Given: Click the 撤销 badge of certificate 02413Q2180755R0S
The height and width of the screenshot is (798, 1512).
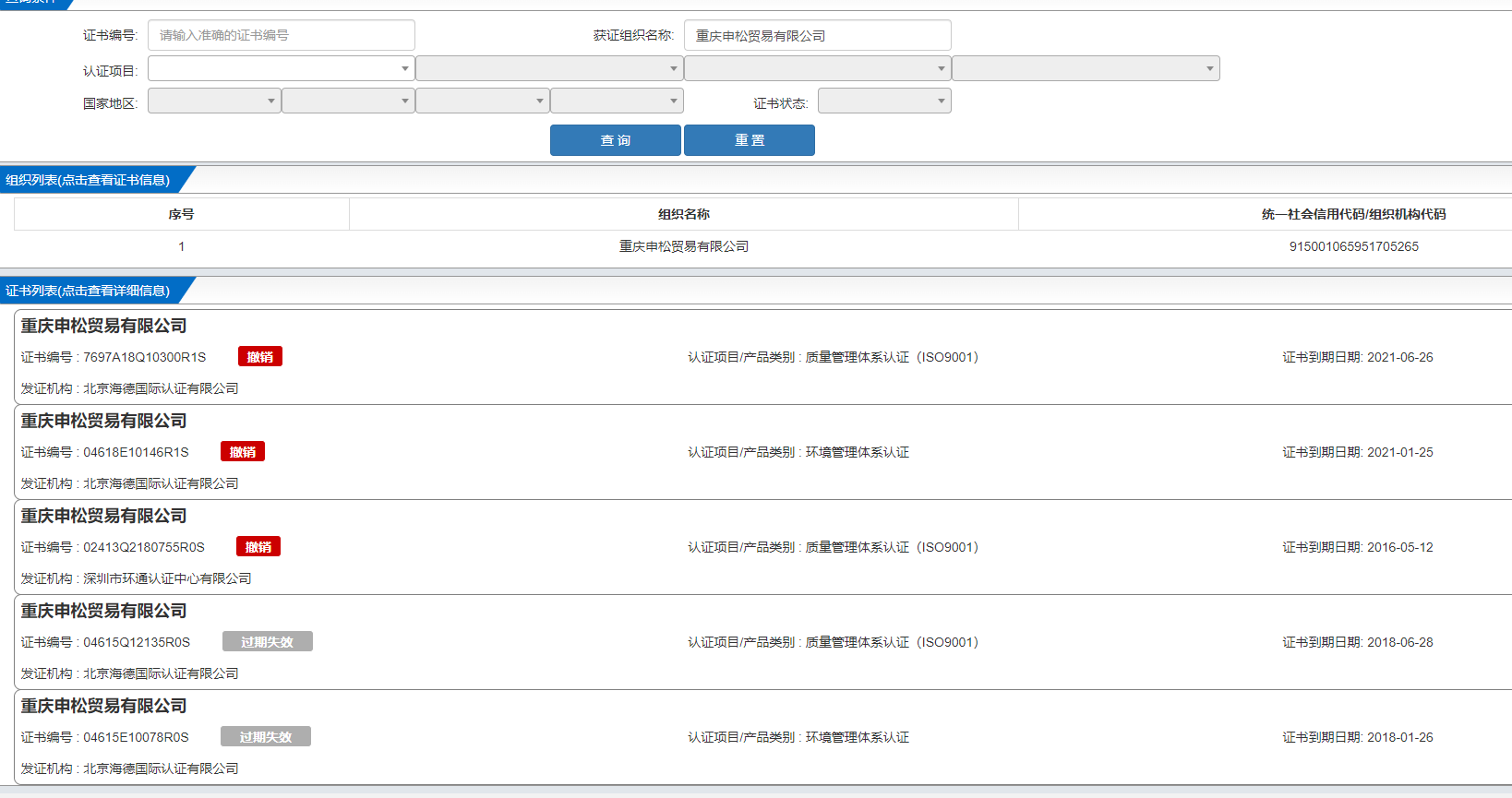Looking at the screenshot, I should [258, 547].
